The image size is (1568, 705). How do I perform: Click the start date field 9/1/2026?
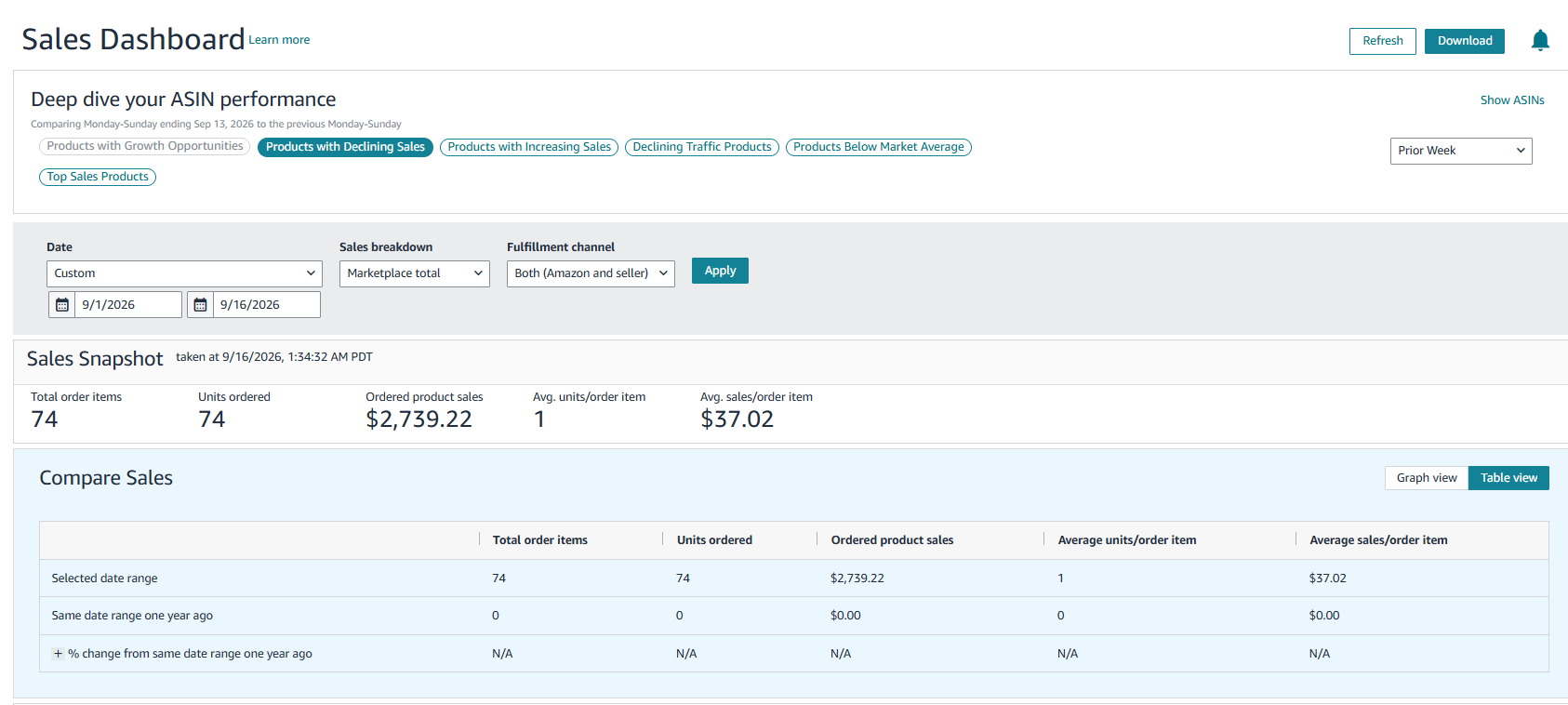[x=128, y=304]
